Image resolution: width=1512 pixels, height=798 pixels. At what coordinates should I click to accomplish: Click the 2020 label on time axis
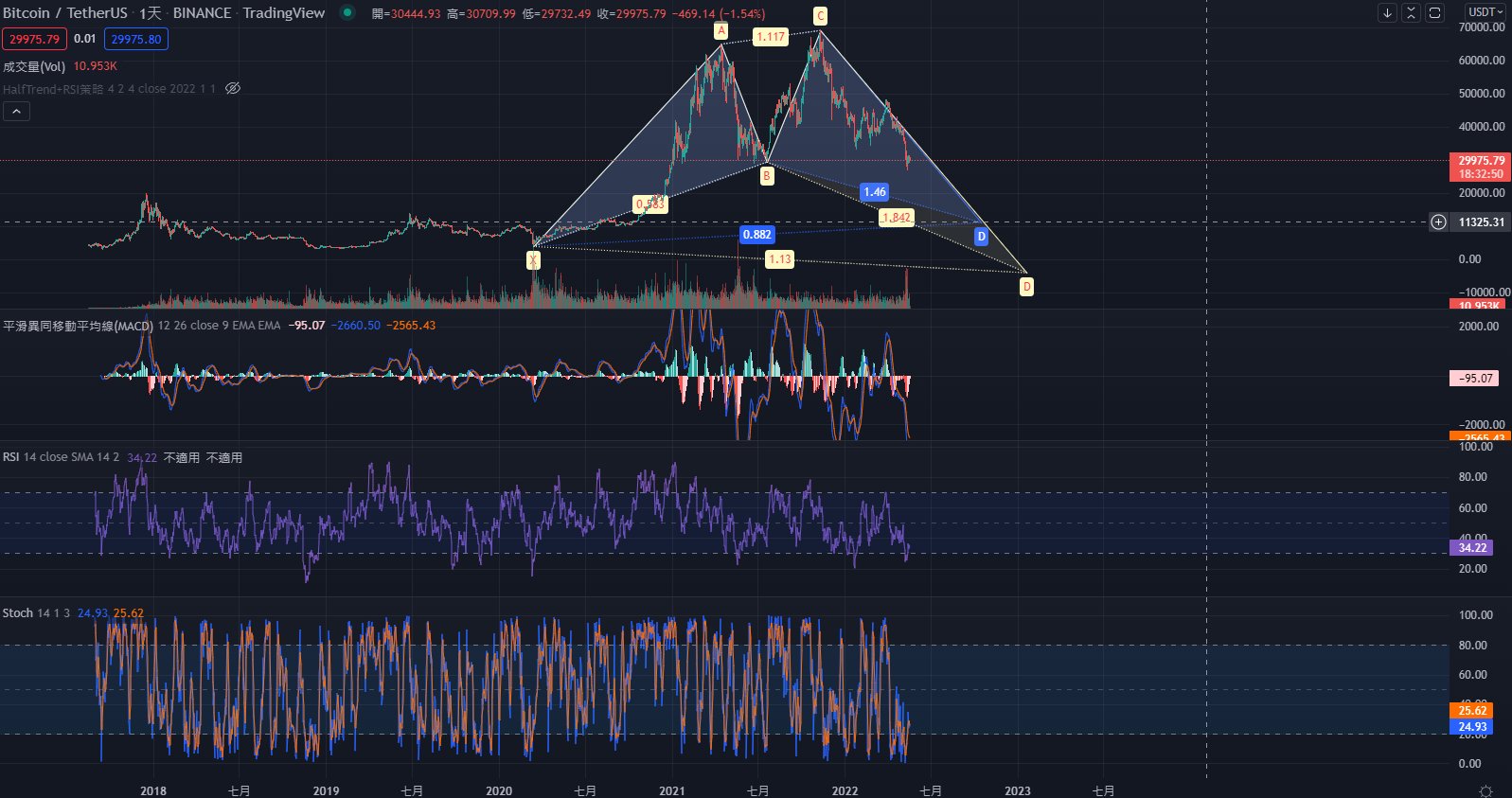click(x=499, y=791)
